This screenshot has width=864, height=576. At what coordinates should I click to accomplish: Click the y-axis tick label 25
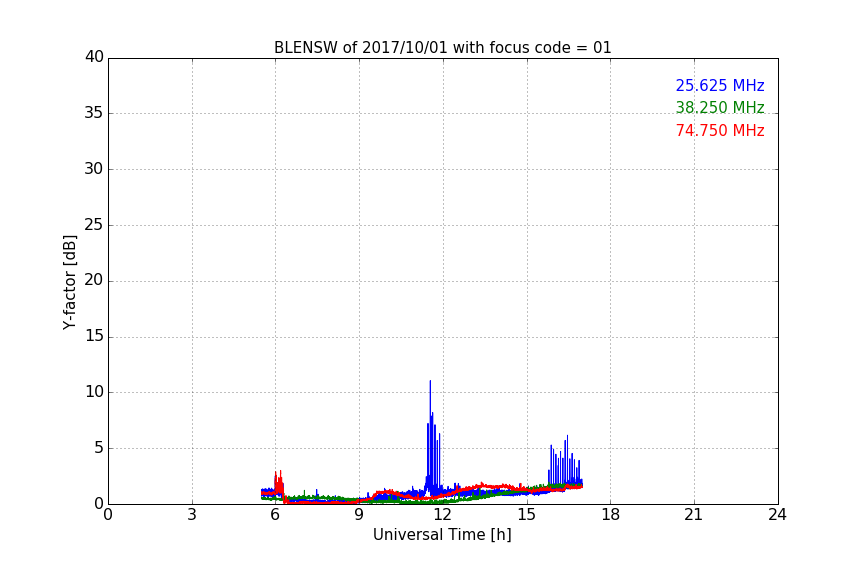[x=94, y=225]
